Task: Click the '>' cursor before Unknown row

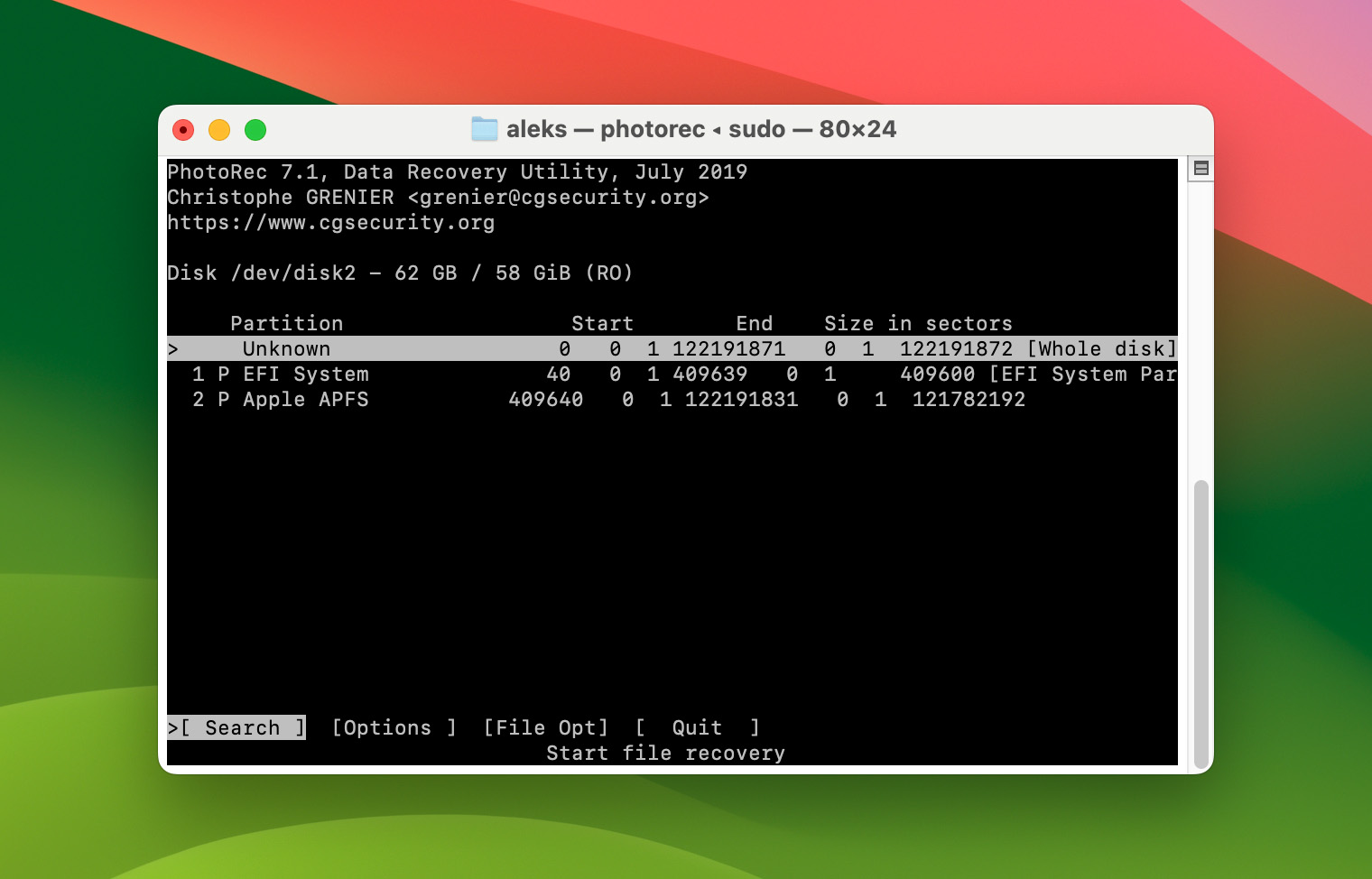Action: [173, 348]
